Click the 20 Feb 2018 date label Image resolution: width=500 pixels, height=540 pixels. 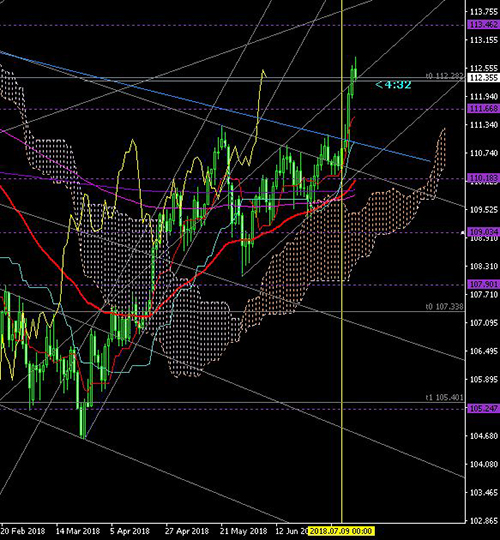coord(23,531)
